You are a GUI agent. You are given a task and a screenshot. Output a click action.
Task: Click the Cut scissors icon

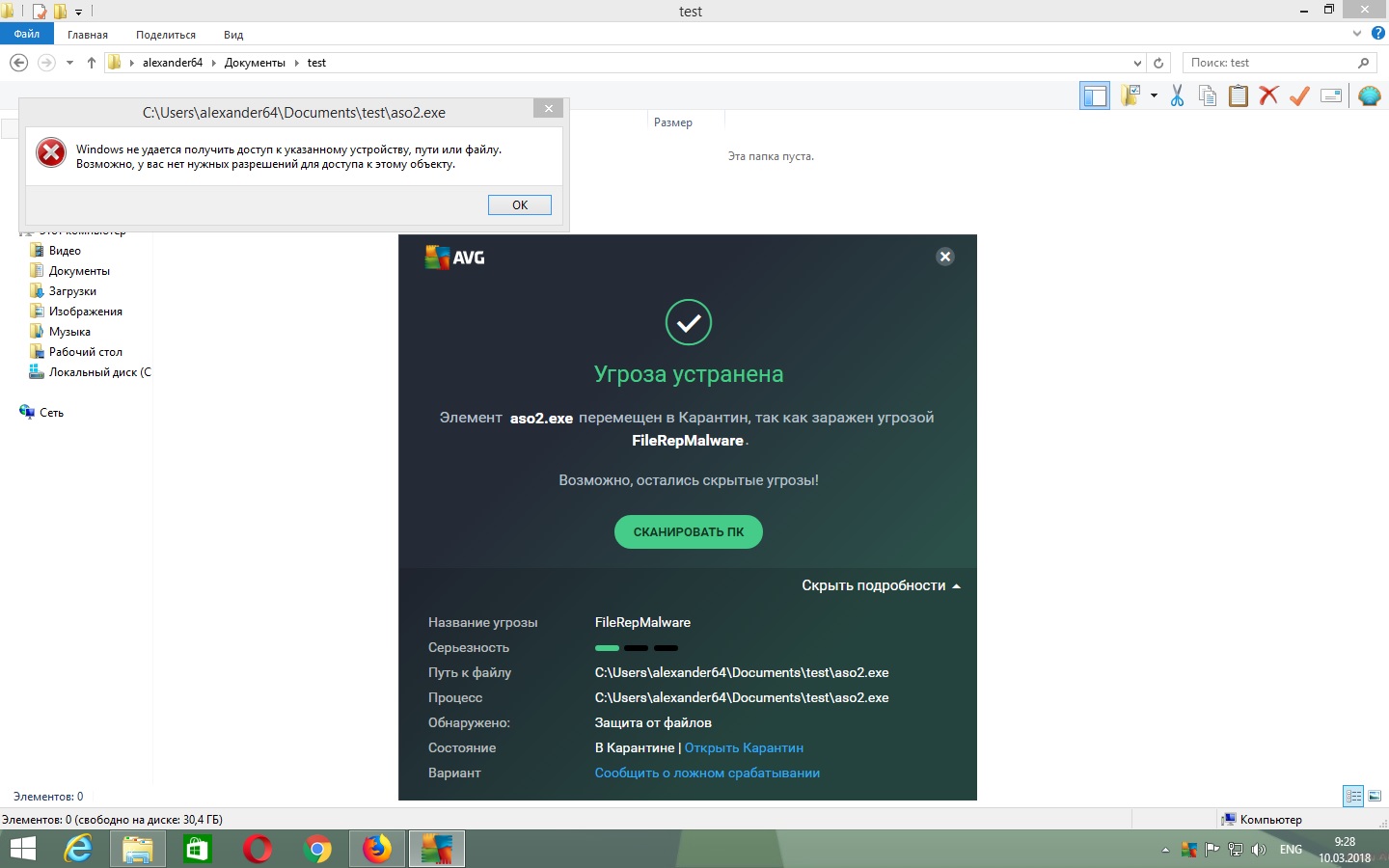coord(1177,95)
